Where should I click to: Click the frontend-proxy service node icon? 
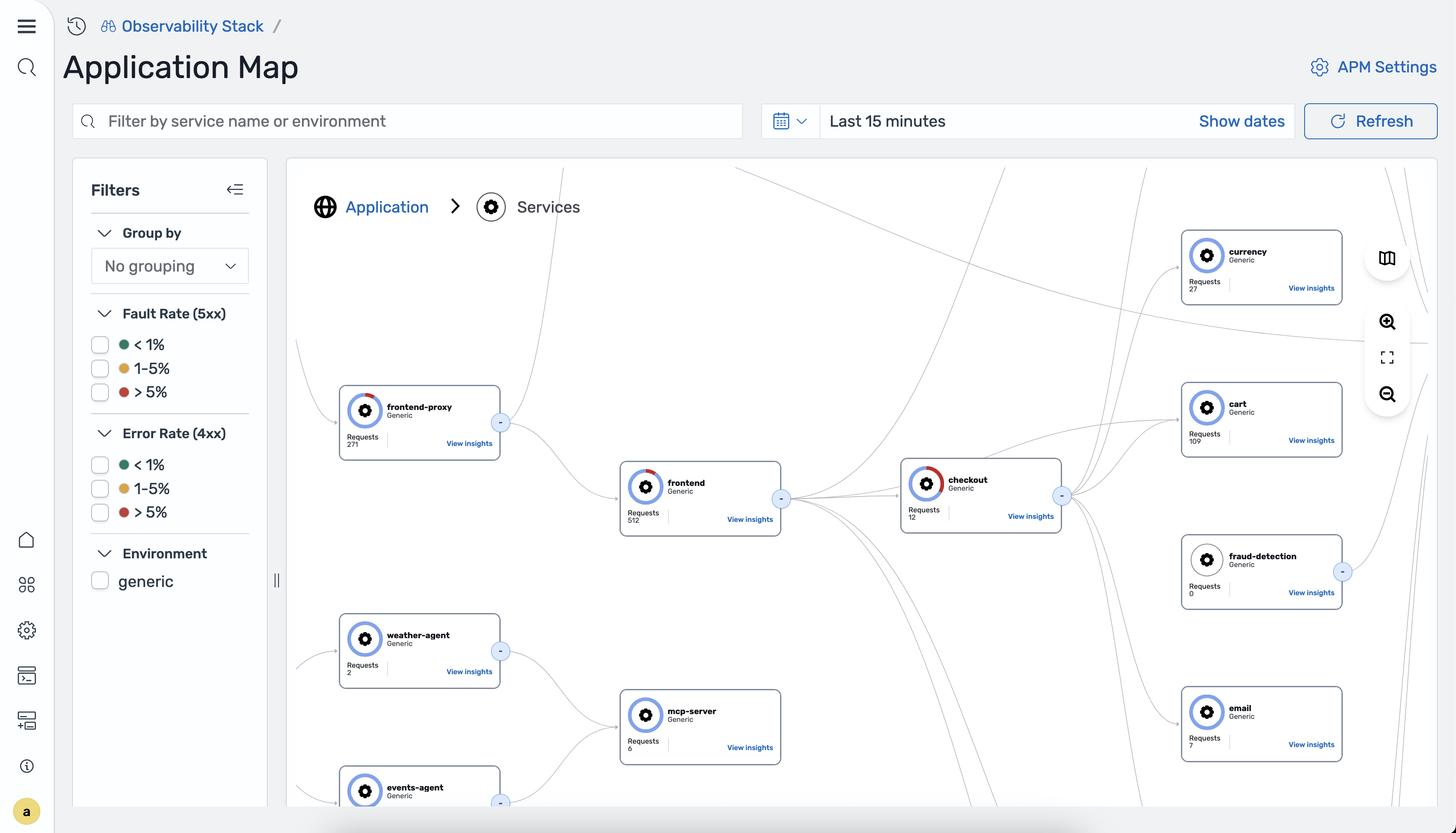click(x=364, y=410)
